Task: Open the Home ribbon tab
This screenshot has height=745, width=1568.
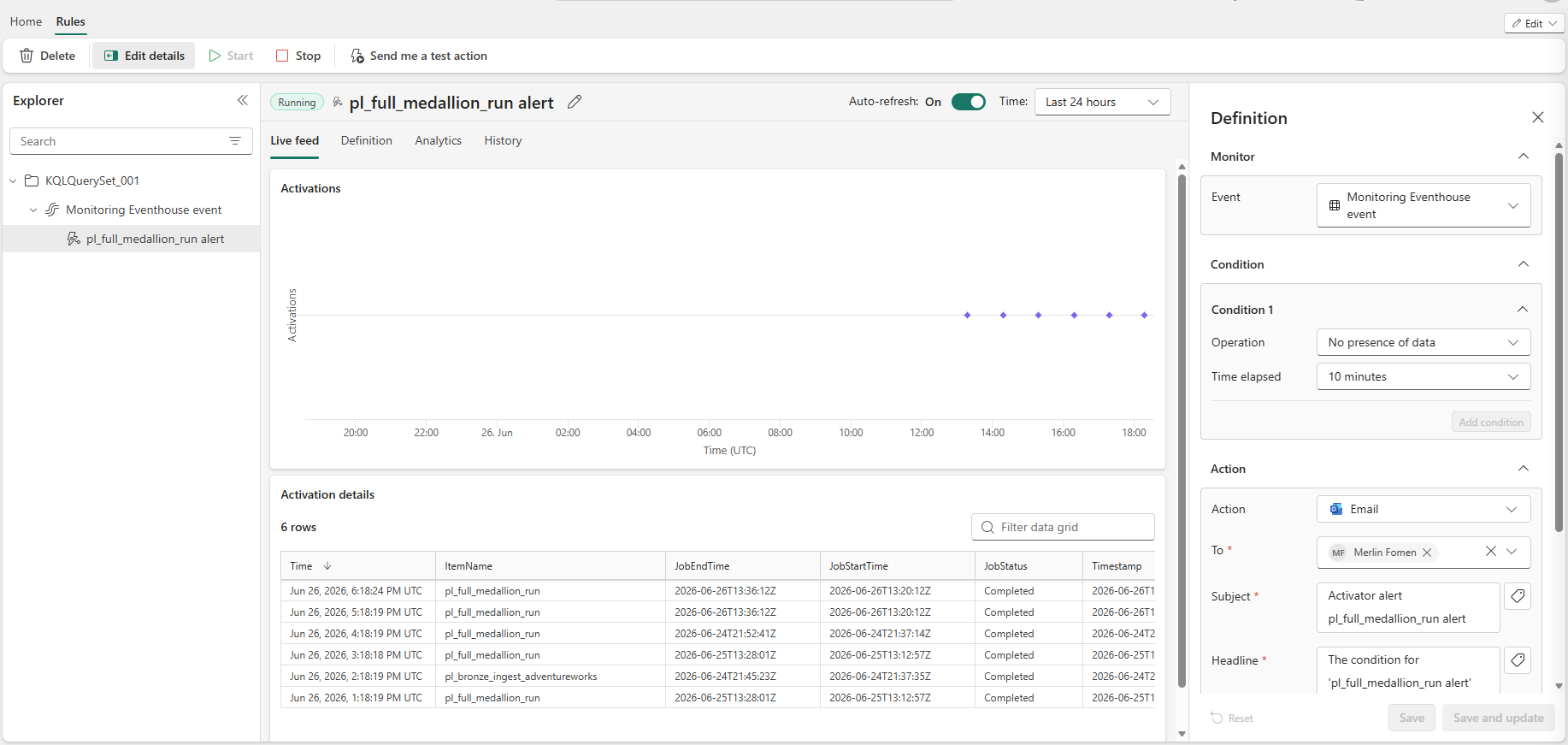Action: 26,21
